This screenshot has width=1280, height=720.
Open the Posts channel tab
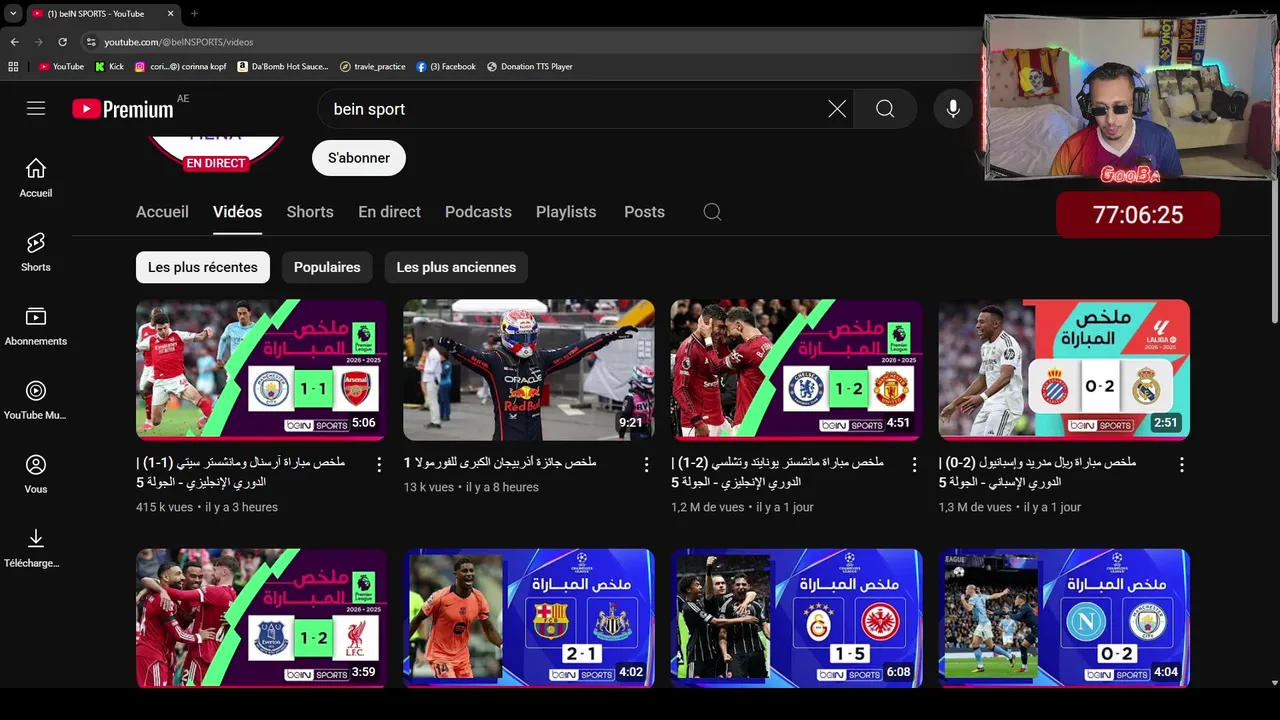[x=644, y=212]
